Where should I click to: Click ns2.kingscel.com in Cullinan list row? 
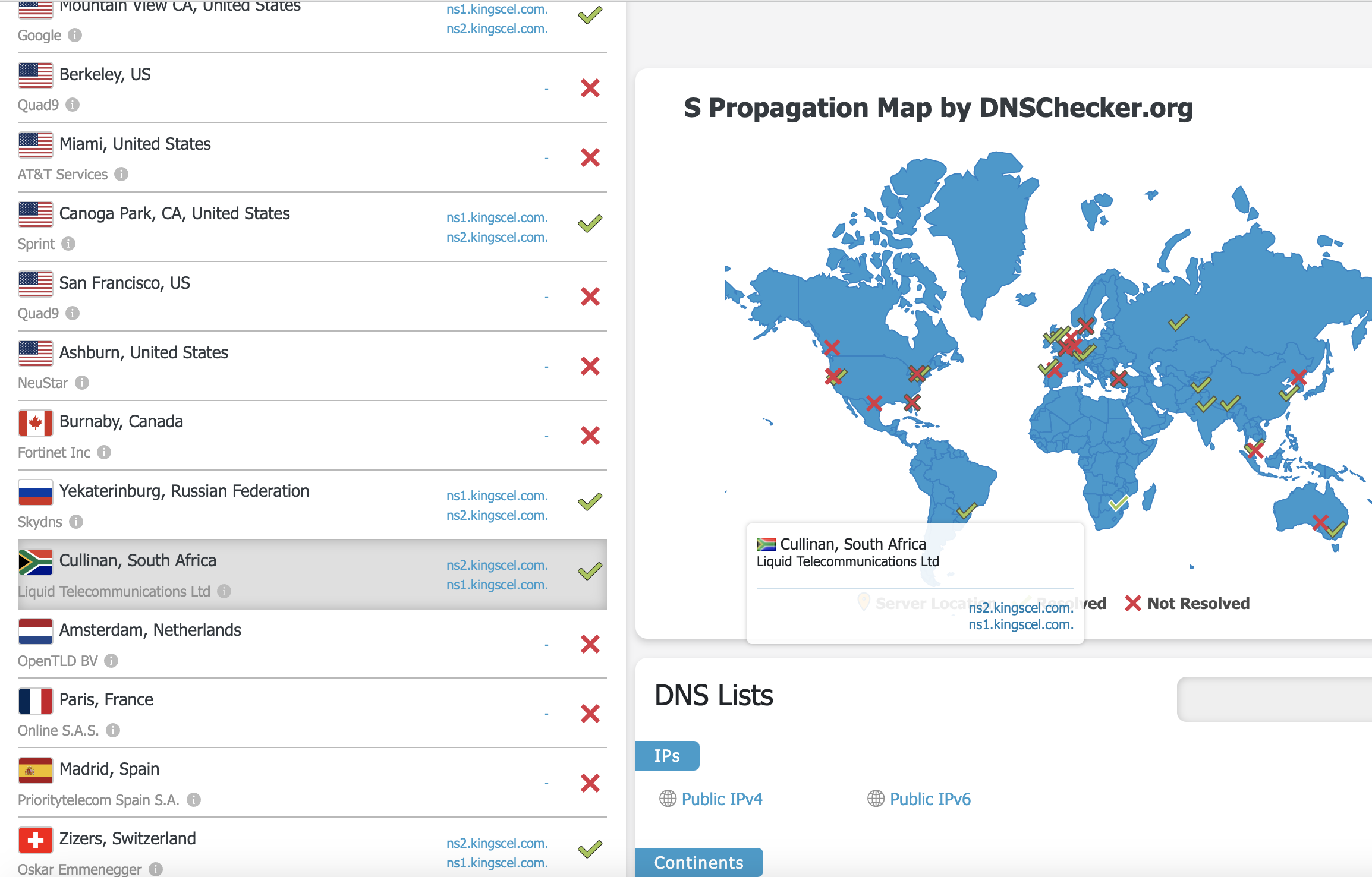pyautogui.click(x=497, y=565)
